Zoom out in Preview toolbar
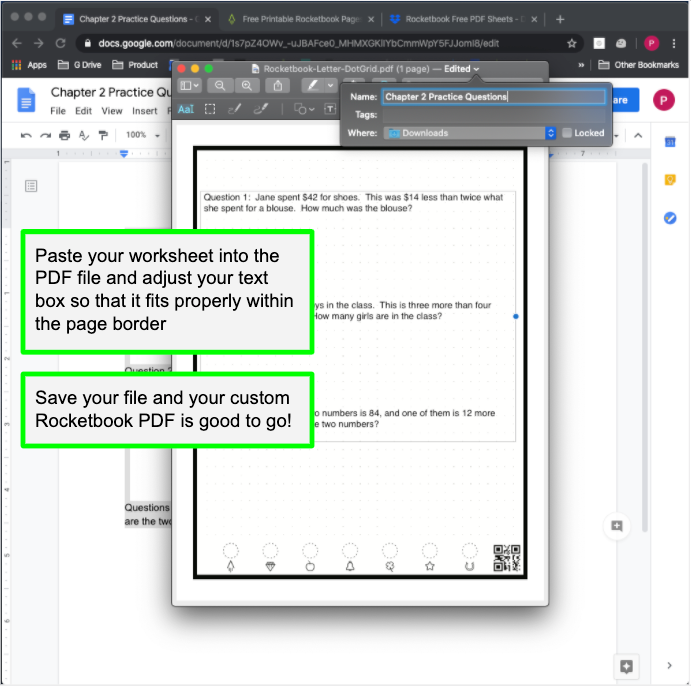Image resolution: width=691 pixels, height=686 pixels. (219, 85)
